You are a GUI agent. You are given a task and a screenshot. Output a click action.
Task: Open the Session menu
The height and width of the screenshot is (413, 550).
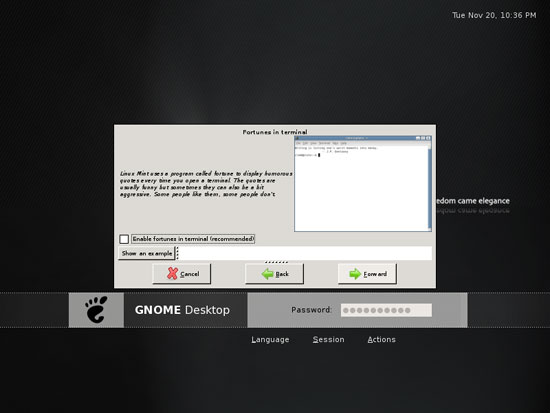coord(328,340)
